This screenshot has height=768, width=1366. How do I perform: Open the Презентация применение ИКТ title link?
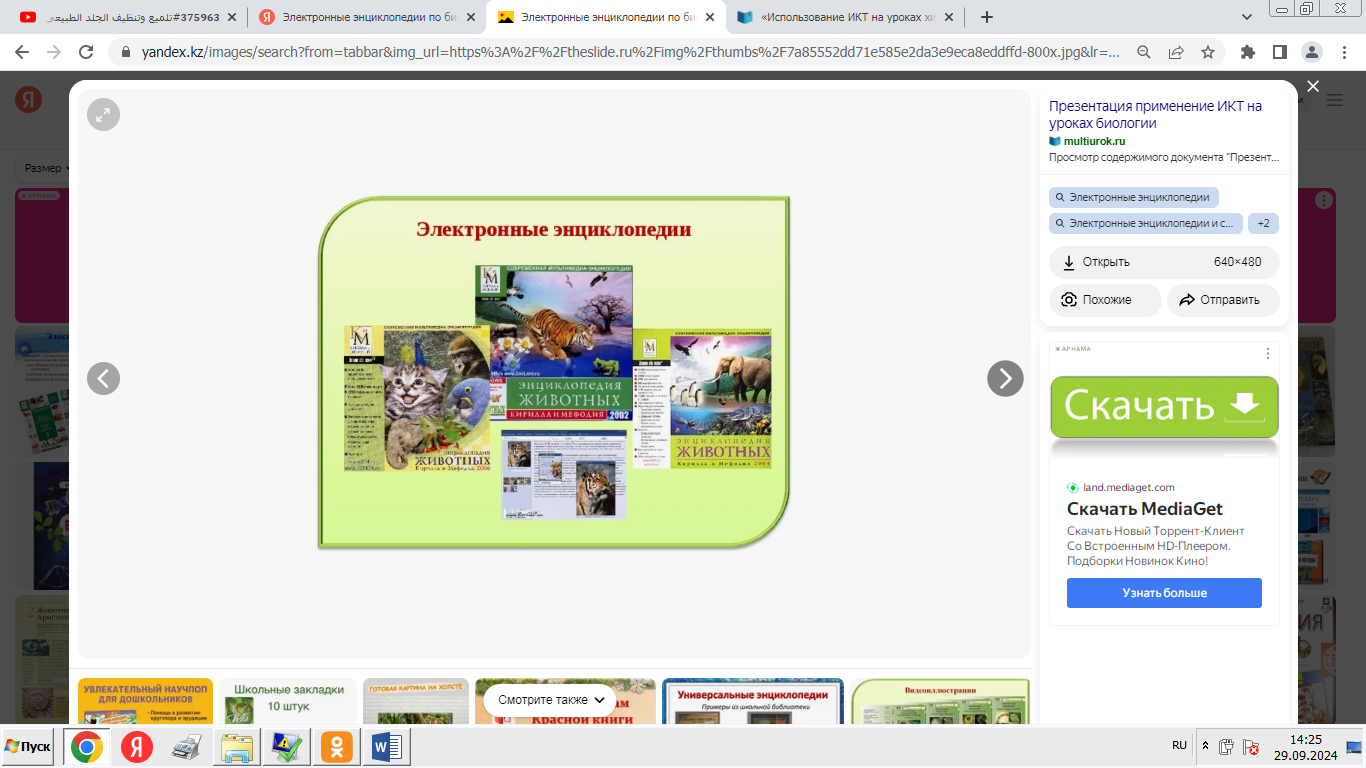[x=1155, y=114]
